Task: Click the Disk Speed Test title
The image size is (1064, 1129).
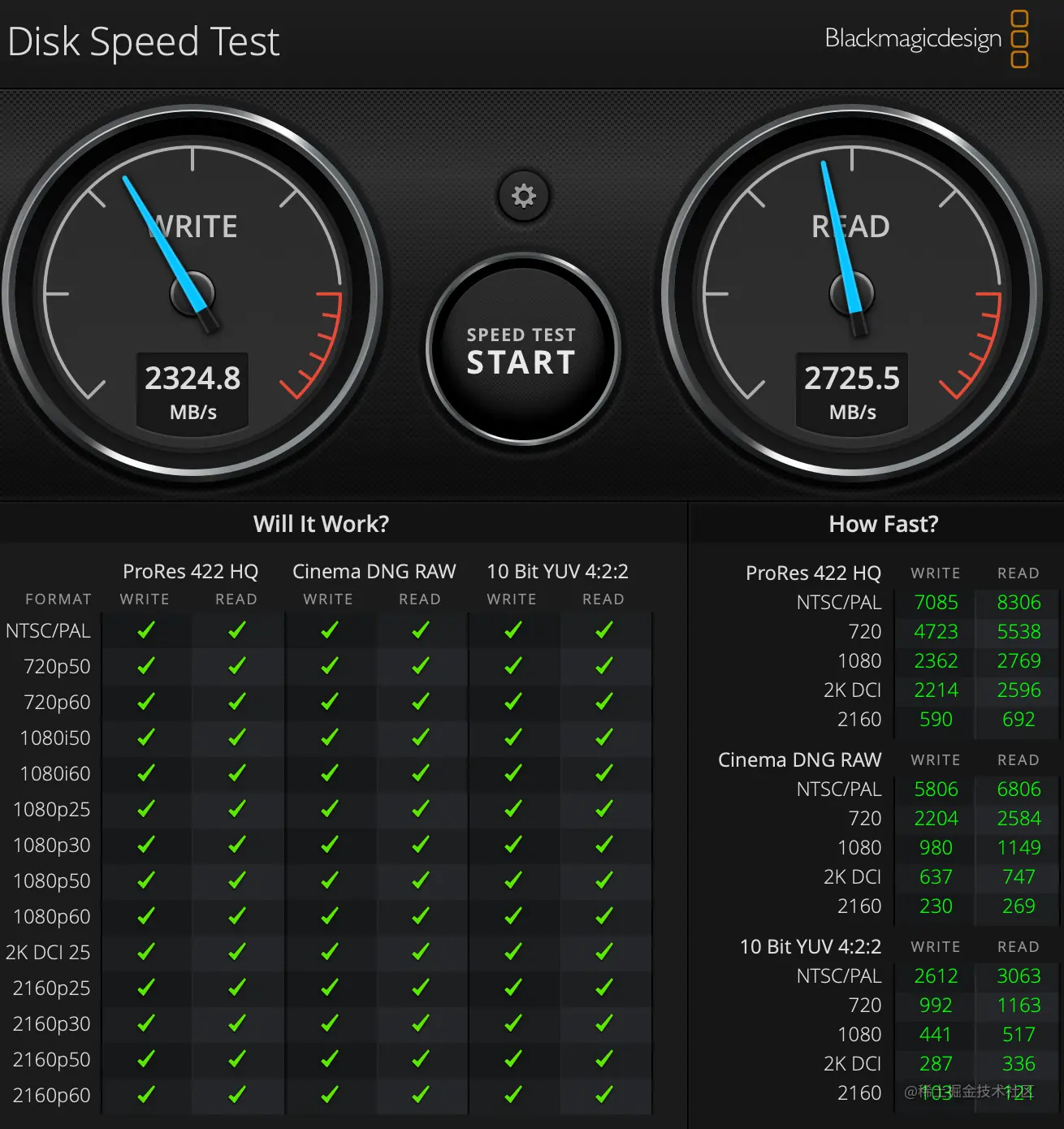Action: point(144,42)
